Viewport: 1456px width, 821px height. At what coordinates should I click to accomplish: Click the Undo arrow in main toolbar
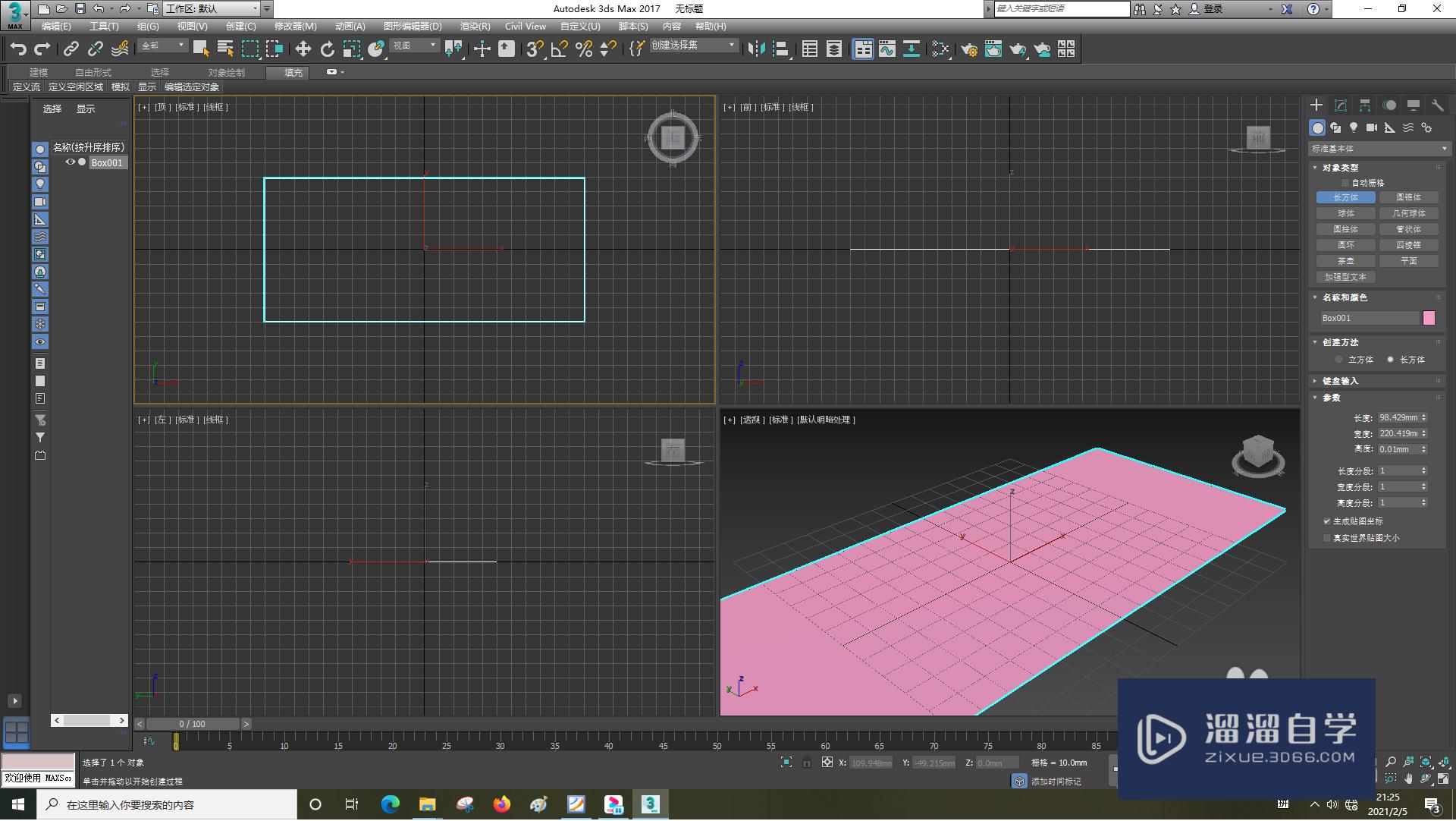point(18,49)
